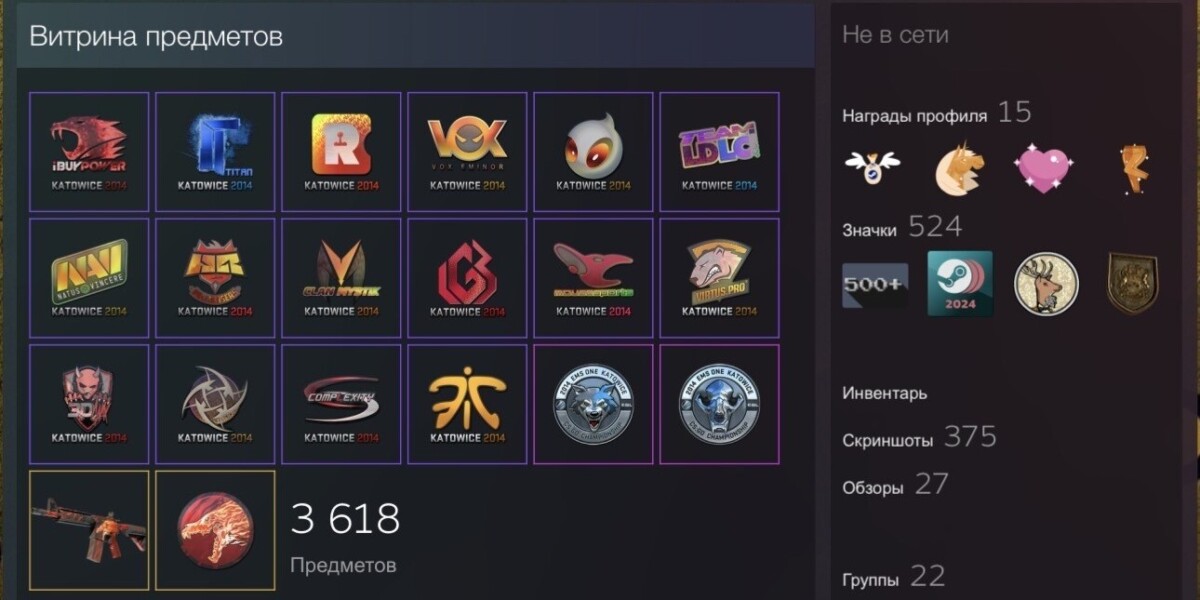Open the Группы 22 link
The width and height of the screenshot is (1200, 600).
(x=893, y=578)
